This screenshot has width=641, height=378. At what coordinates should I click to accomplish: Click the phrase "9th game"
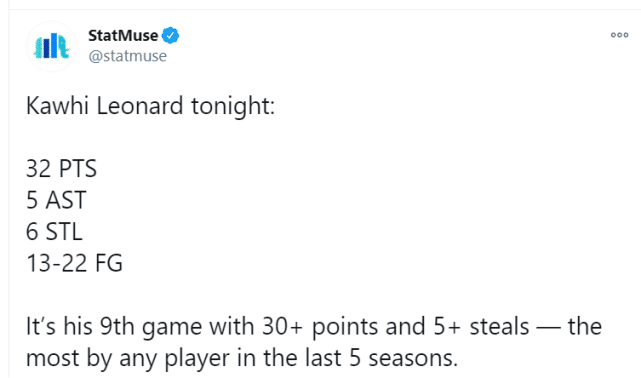tap(151, 327)
